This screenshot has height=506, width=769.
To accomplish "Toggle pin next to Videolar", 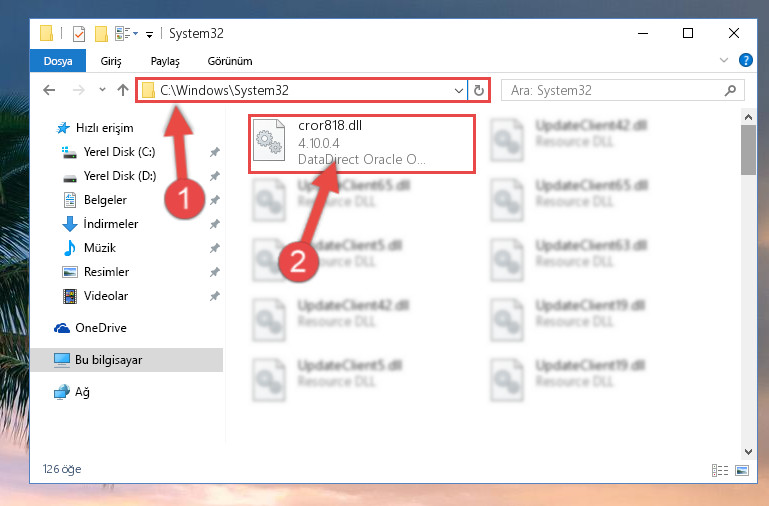I will click(214, 296).
